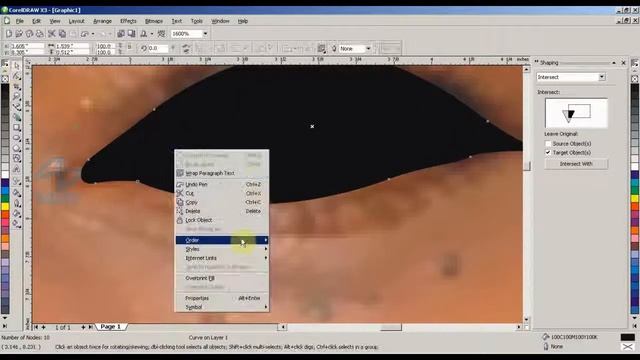The image size is (640, 360).
Task: Choose Properties from the context menu
Action: click(x=222, y=298)
